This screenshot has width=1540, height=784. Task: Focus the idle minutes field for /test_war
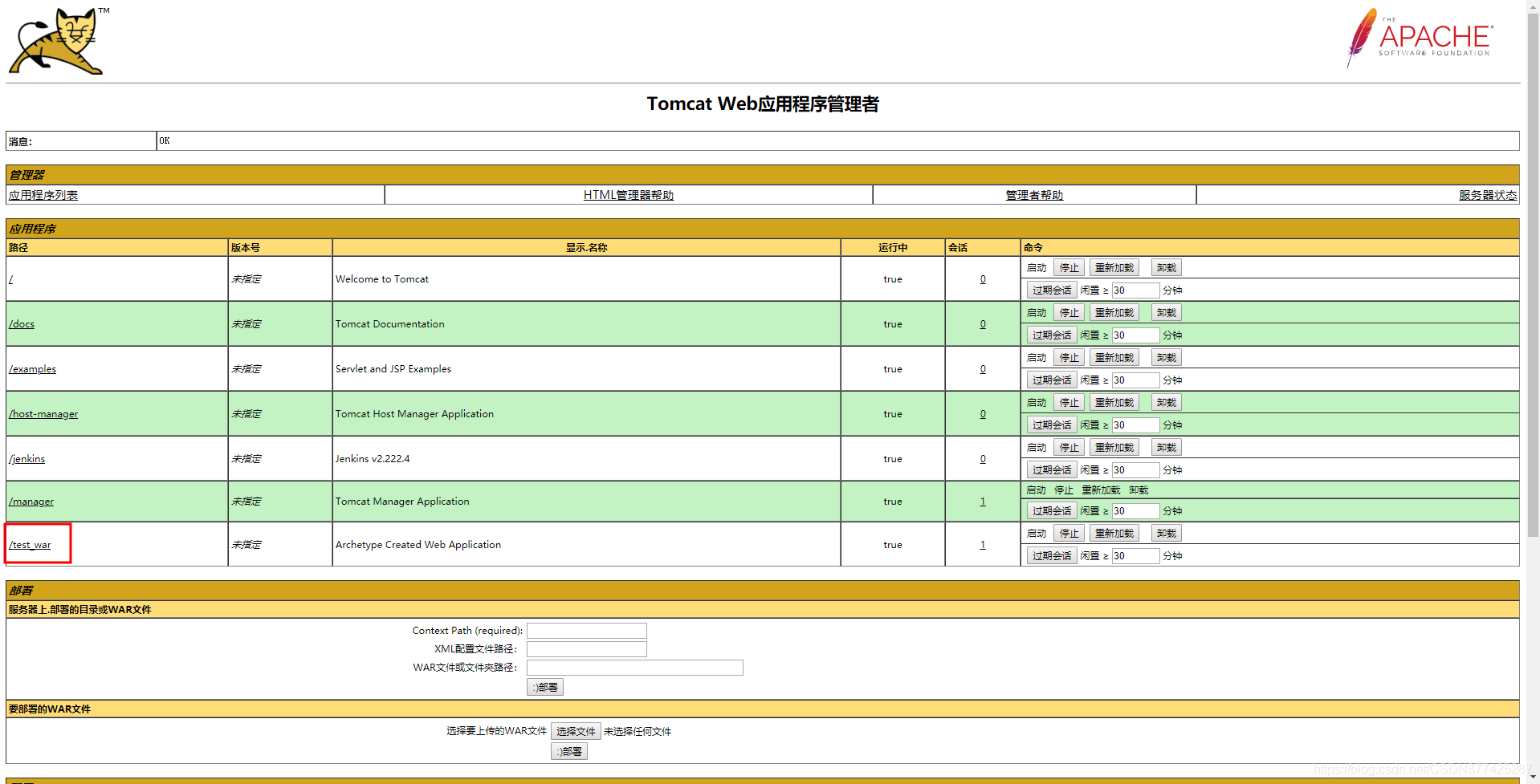1135,556
